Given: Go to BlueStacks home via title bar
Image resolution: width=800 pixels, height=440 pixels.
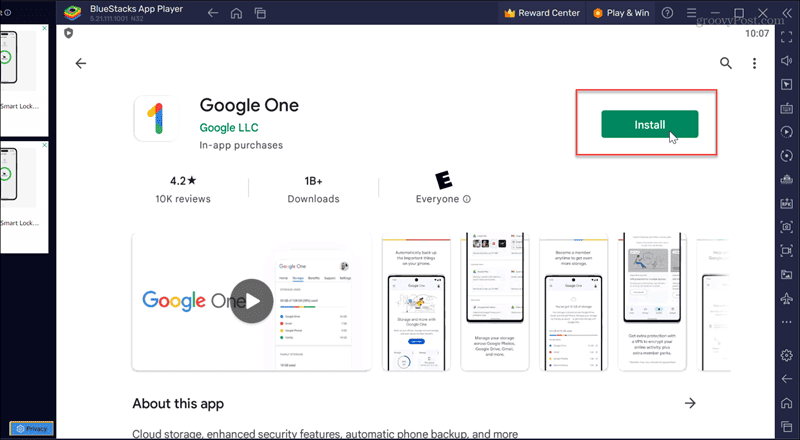Looking at the screenshot, I should click(236, 13).
